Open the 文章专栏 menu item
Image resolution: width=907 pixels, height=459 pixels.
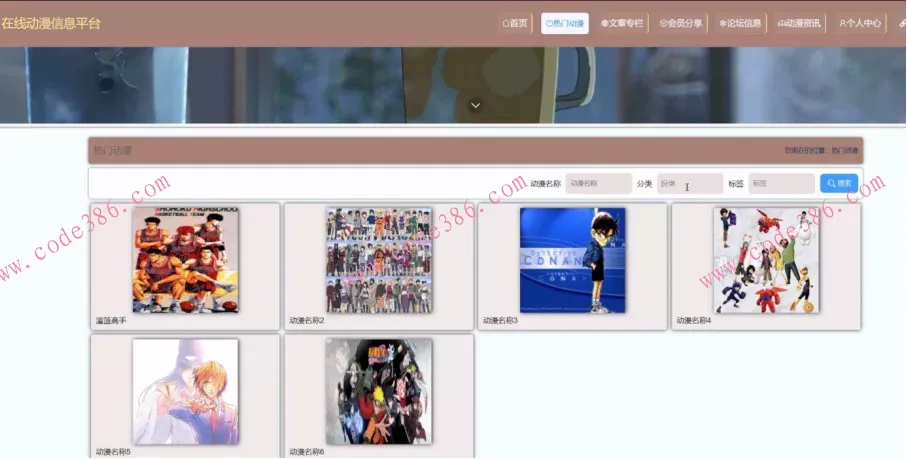pyautogui.click(x=622, y=23)
